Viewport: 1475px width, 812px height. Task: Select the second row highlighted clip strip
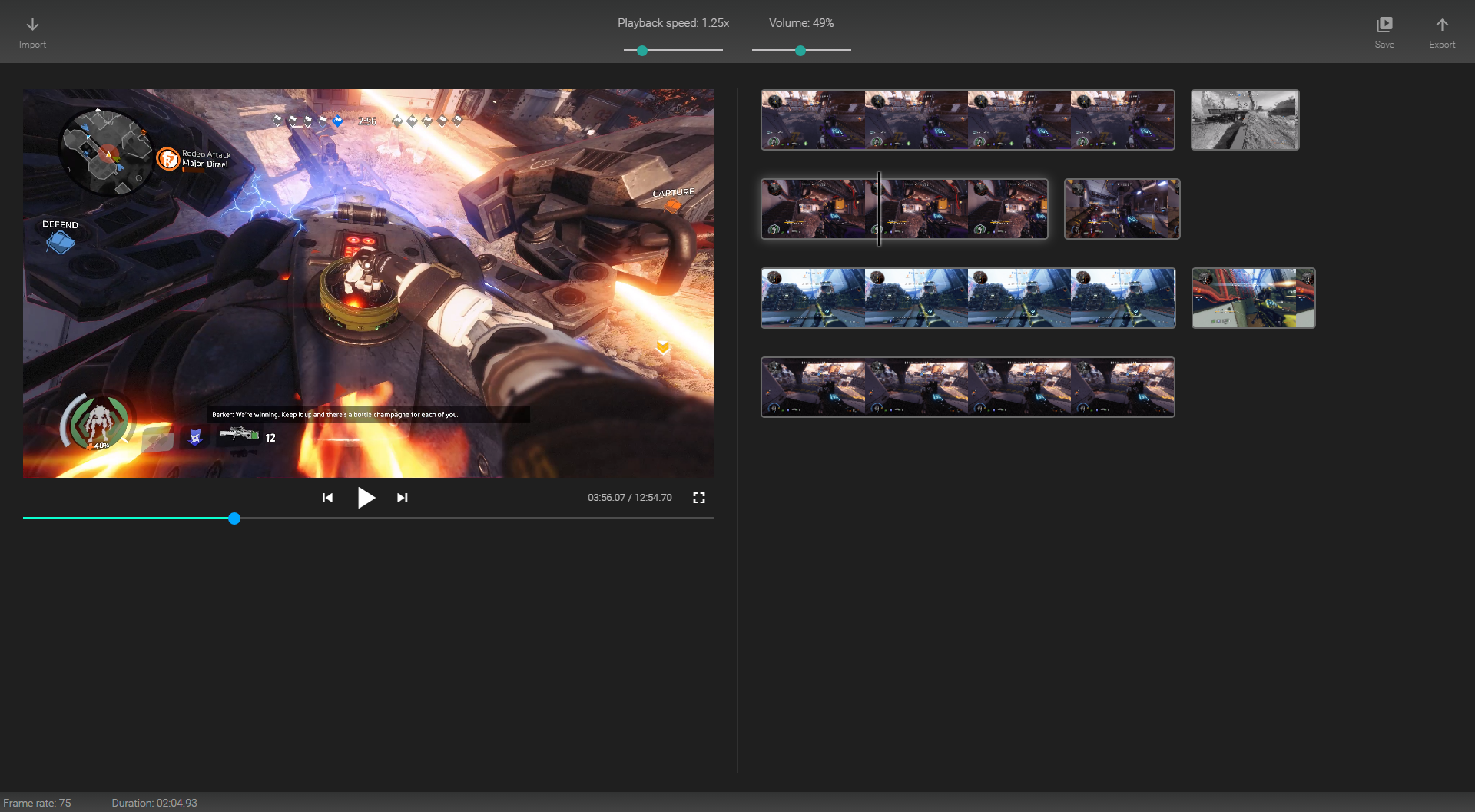tap(904, 209)
